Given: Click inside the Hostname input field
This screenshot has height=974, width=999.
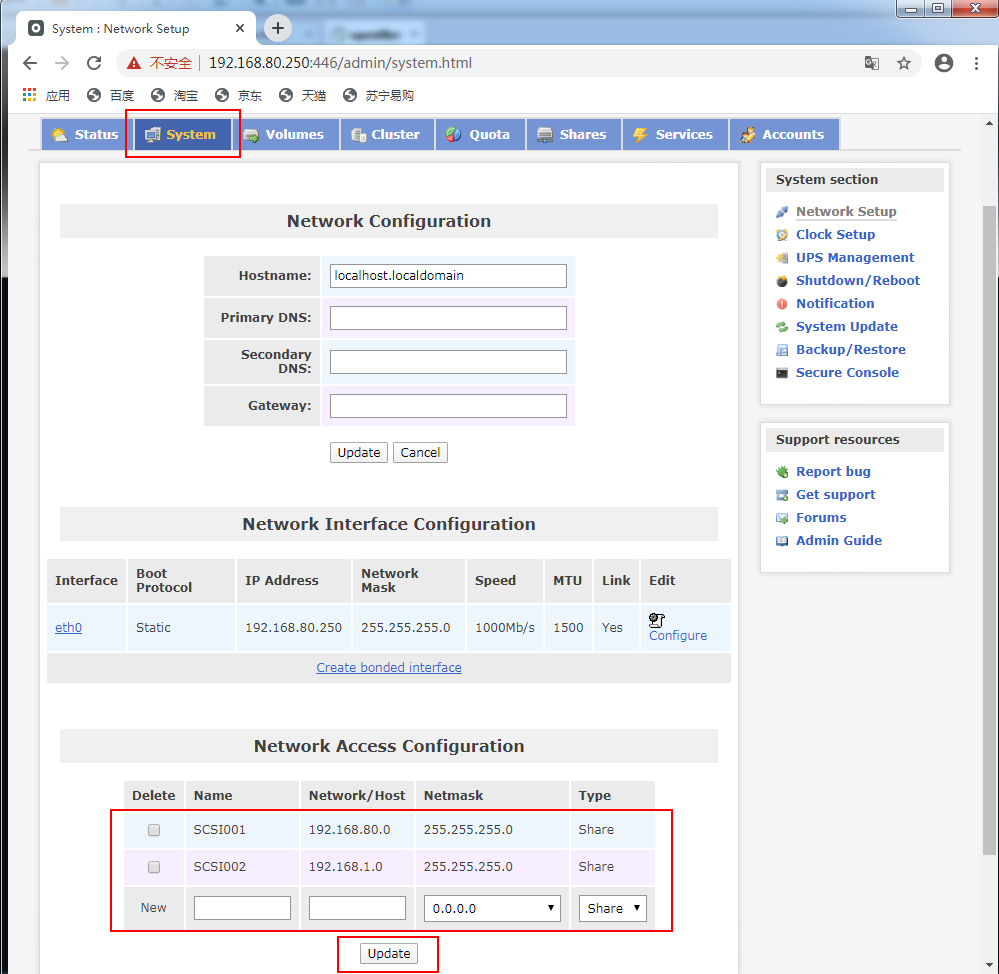Looking at the screenshot, I should pos(447,275).
